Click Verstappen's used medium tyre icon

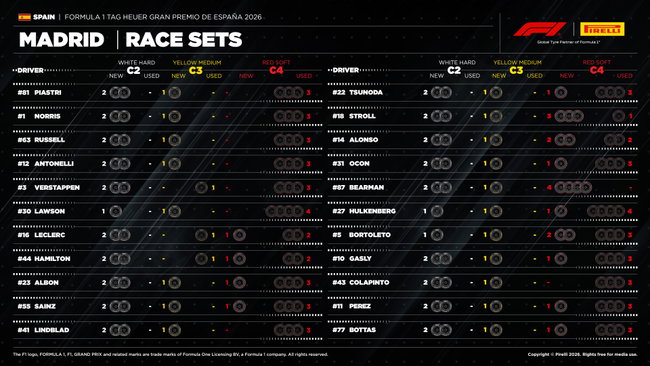pos(201,188)
